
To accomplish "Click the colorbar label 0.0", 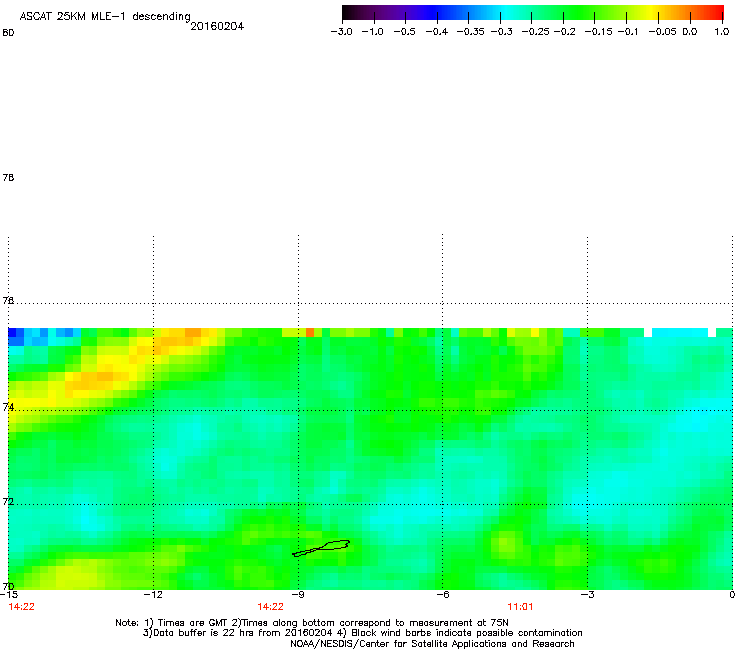I will pos(690,32).
